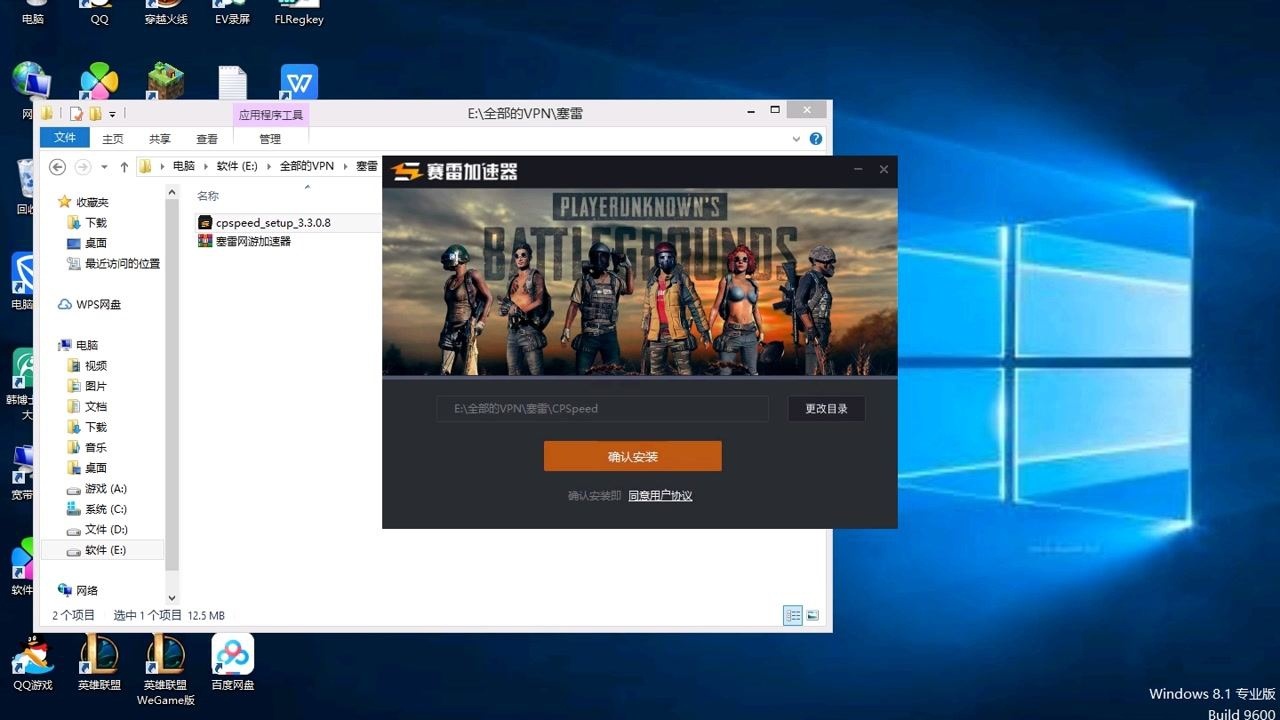
Task: Click navigation pane scroll up arrow
Action: [x=172, y=191]
